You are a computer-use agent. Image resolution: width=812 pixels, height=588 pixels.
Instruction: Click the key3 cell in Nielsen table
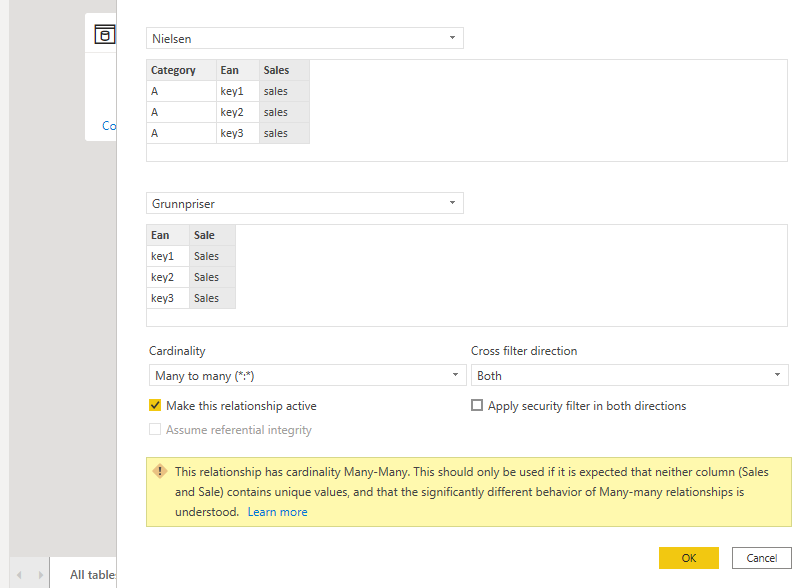[238, 133]
